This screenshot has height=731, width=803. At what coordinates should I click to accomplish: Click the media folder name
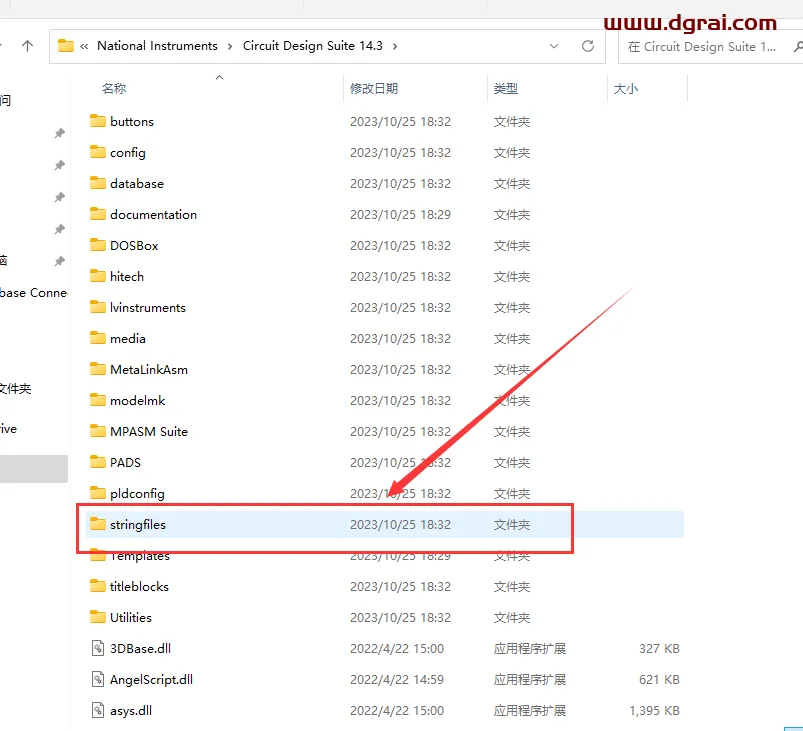[x=128, y=338]
